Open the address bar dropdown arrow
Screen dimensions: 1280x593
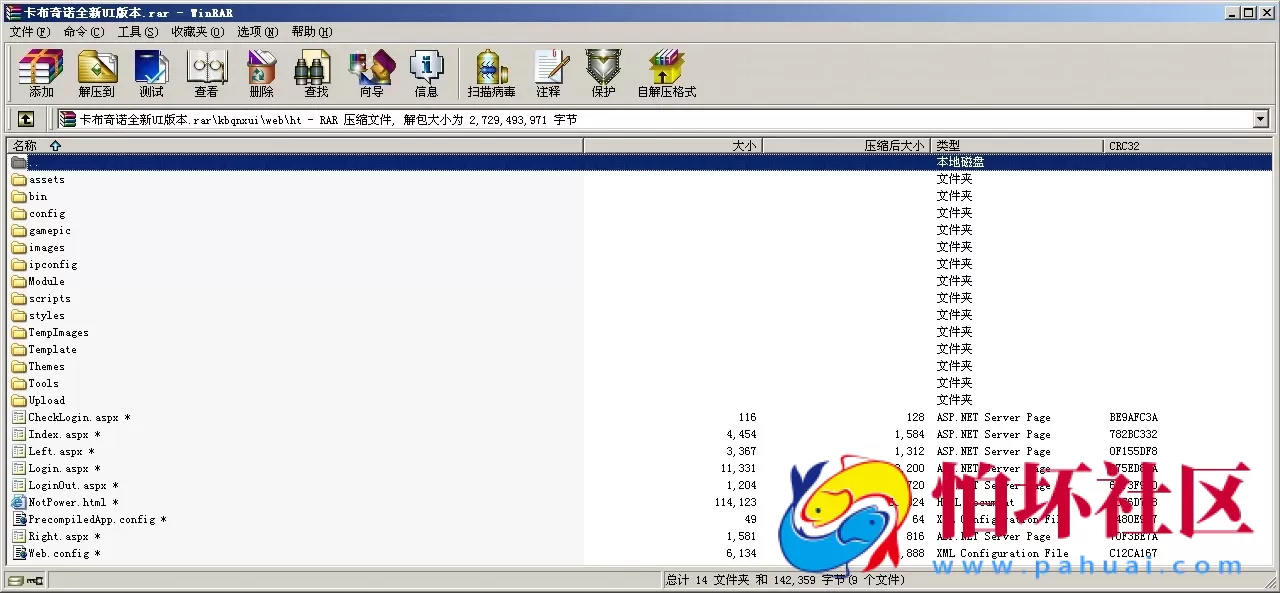[x=1261, y=118]
